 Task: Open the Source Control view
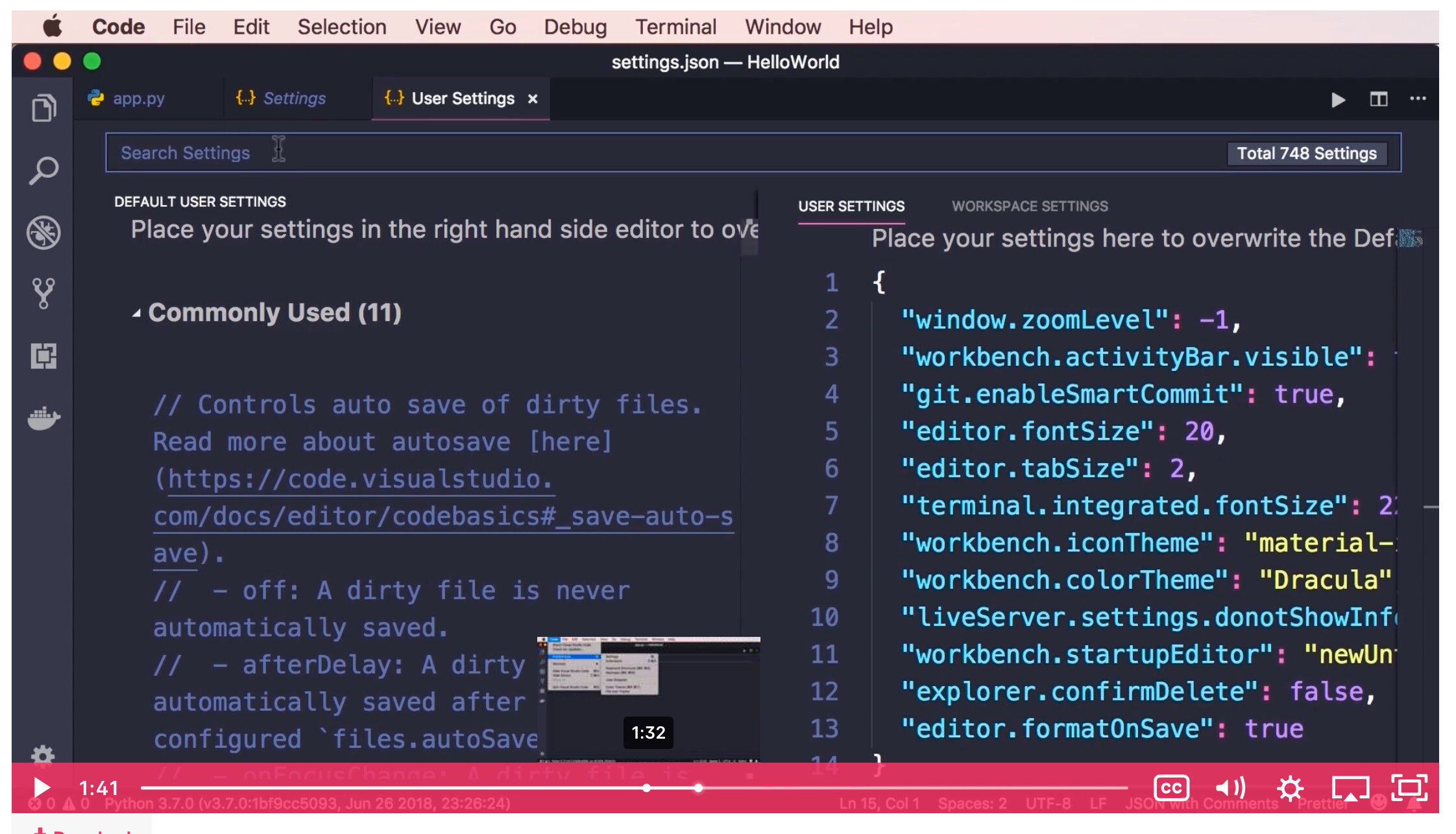pos(43,294)
